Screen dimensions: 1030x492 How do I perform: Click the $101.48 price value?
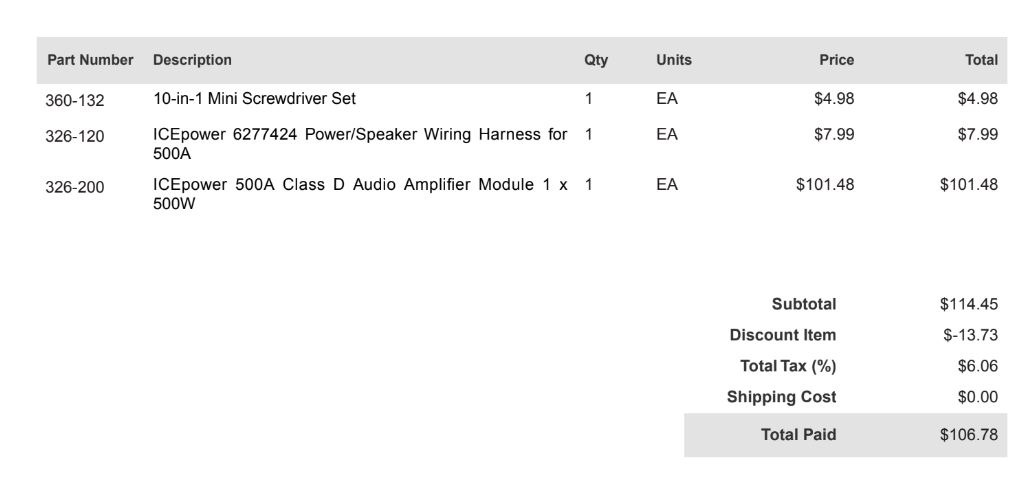825,185
